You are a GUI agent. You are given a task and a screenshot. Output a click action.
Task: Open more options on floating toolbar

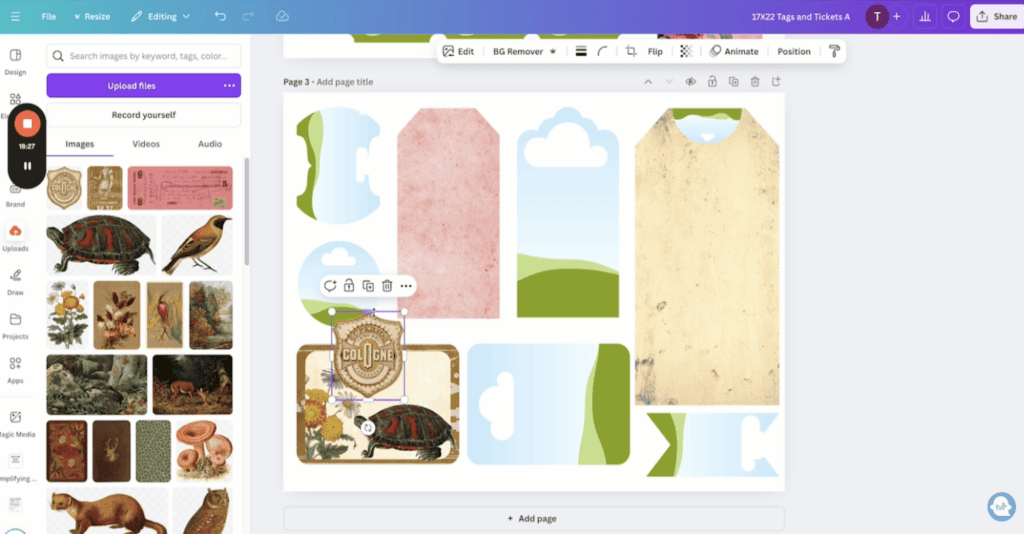click(x=406, y=286)
